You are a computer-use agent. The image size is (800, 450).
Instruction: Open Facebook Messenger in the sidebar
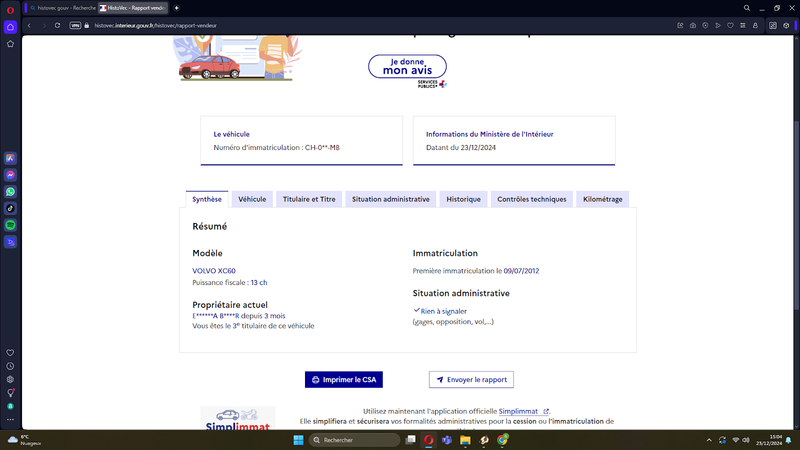click(10, 175)
